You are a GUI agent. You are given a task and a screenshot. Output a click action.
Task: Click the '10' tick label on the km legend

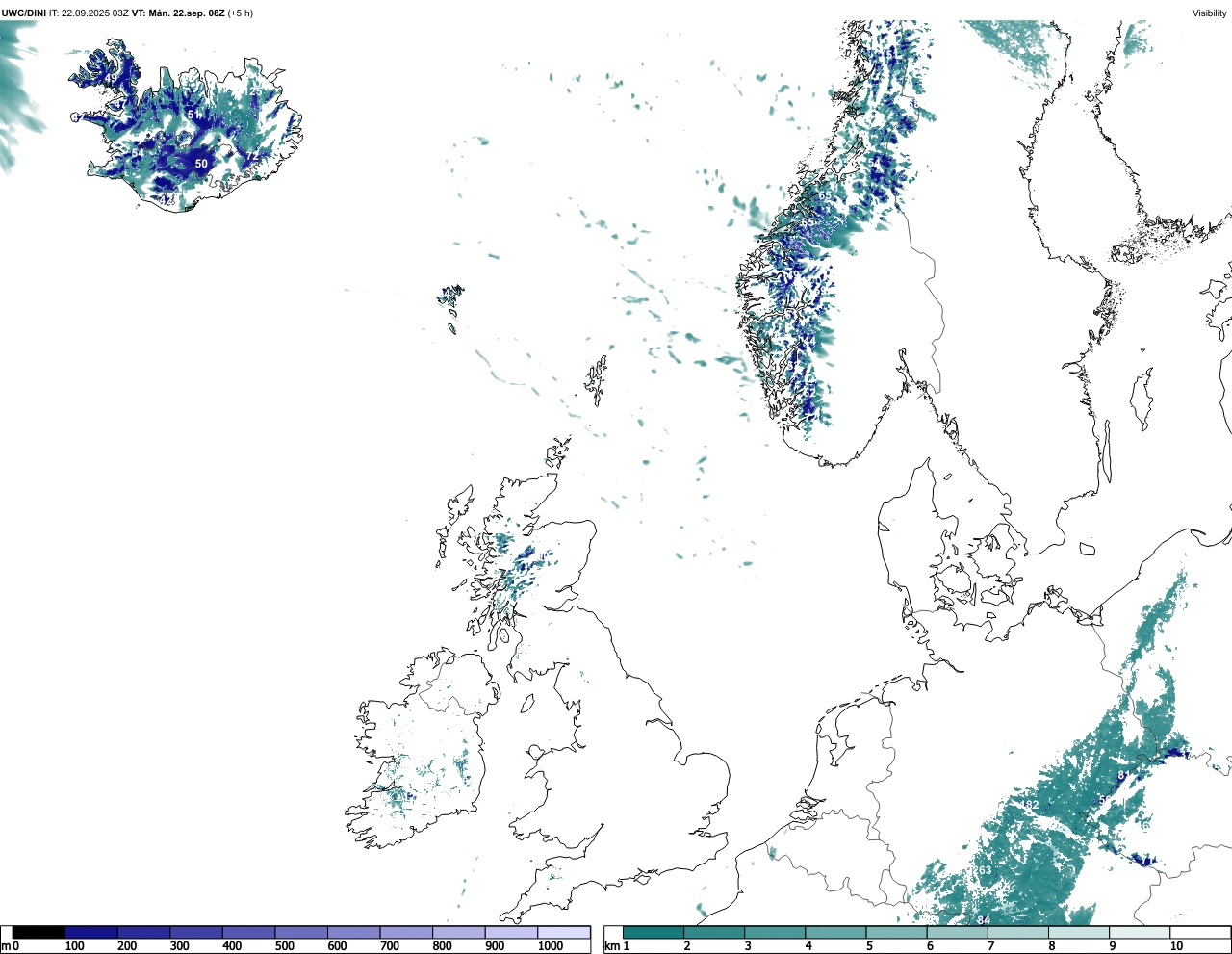click(x=1176, y=946)
